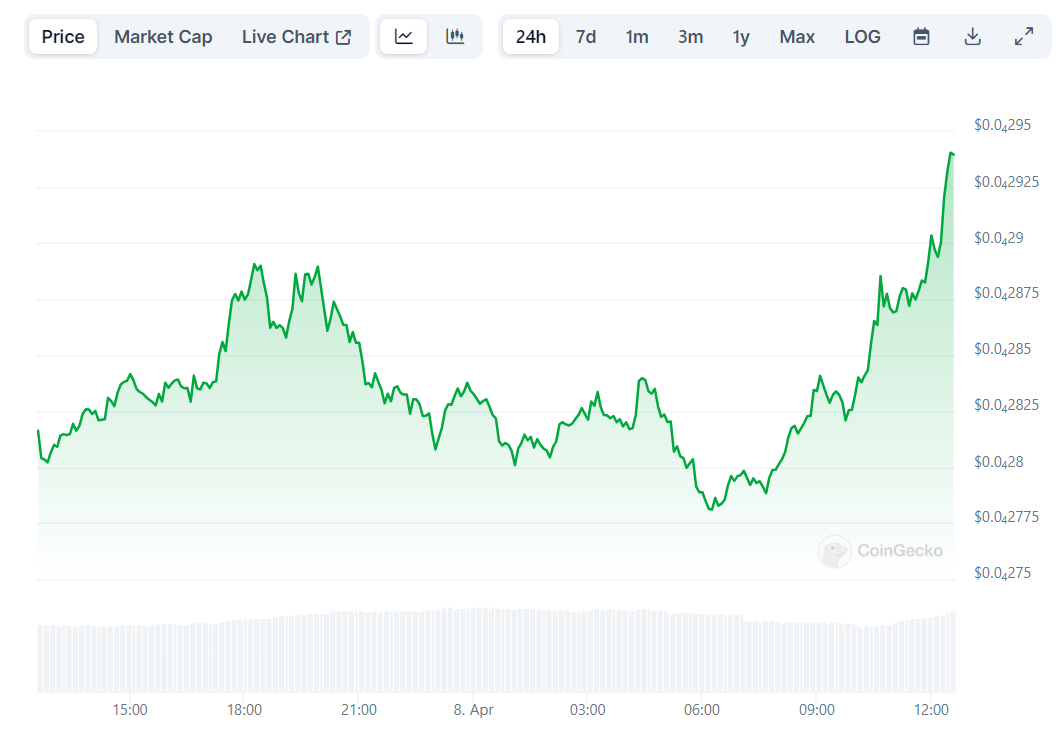This screenshot has height=737, width=1062.
Task: Set the chart range to 3m
Action: 690,37
